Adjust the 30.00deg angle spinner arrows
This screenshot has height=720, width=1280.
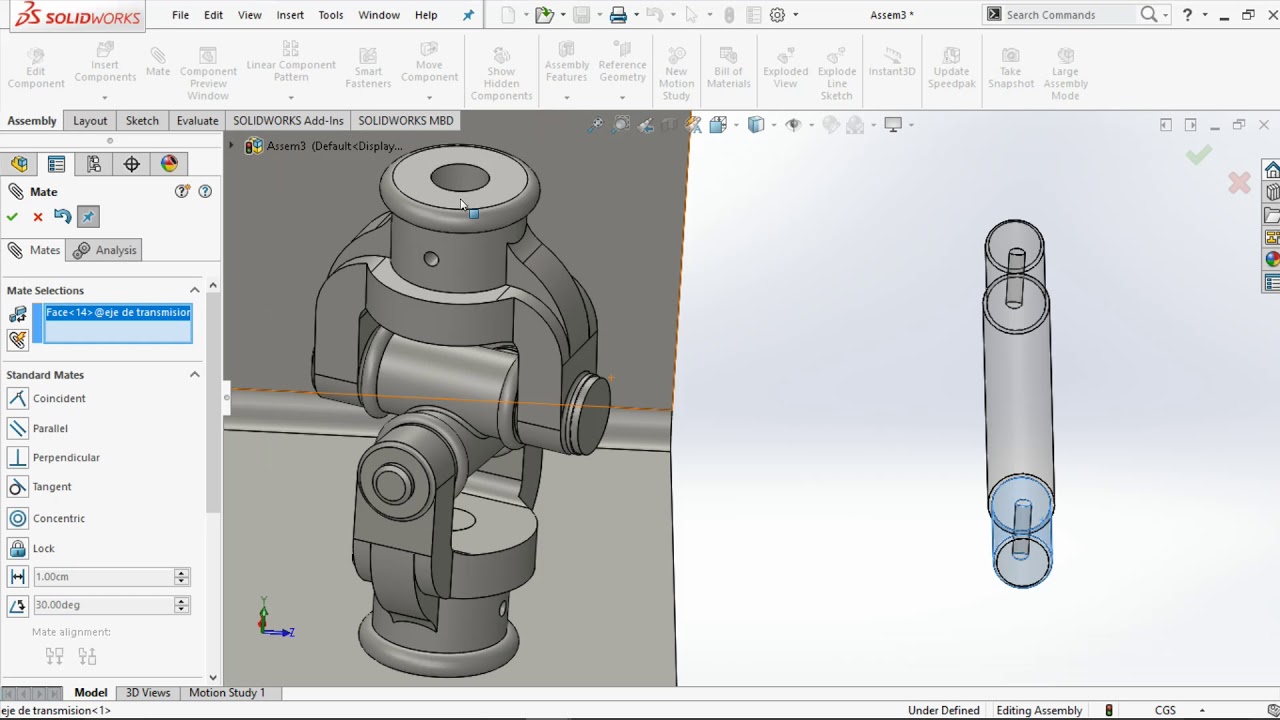[x=181, y=605]
